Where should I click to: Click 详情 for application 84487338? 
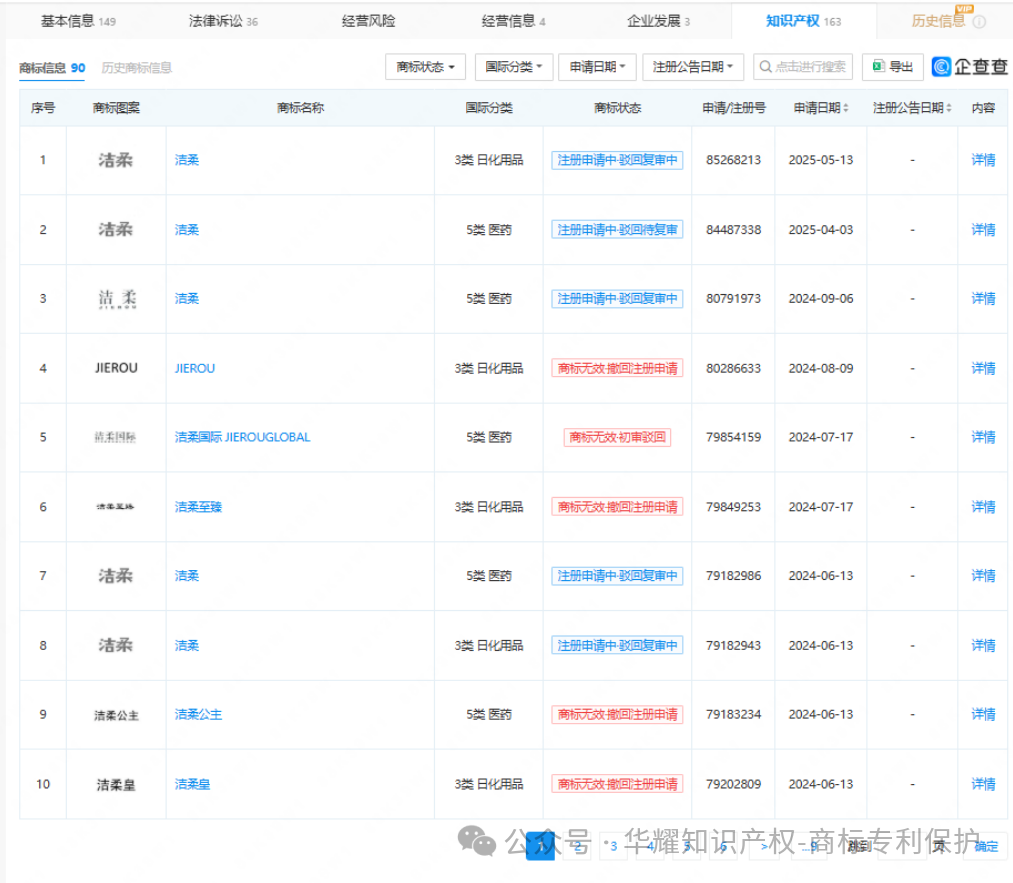coord(983,229)
